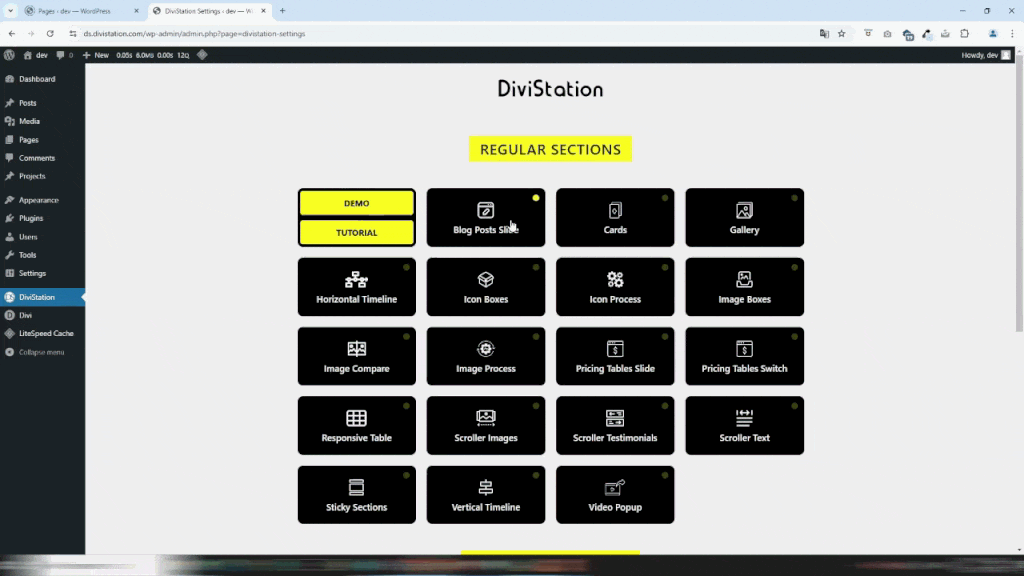Select the Image Compare icon

click(356, 349)
